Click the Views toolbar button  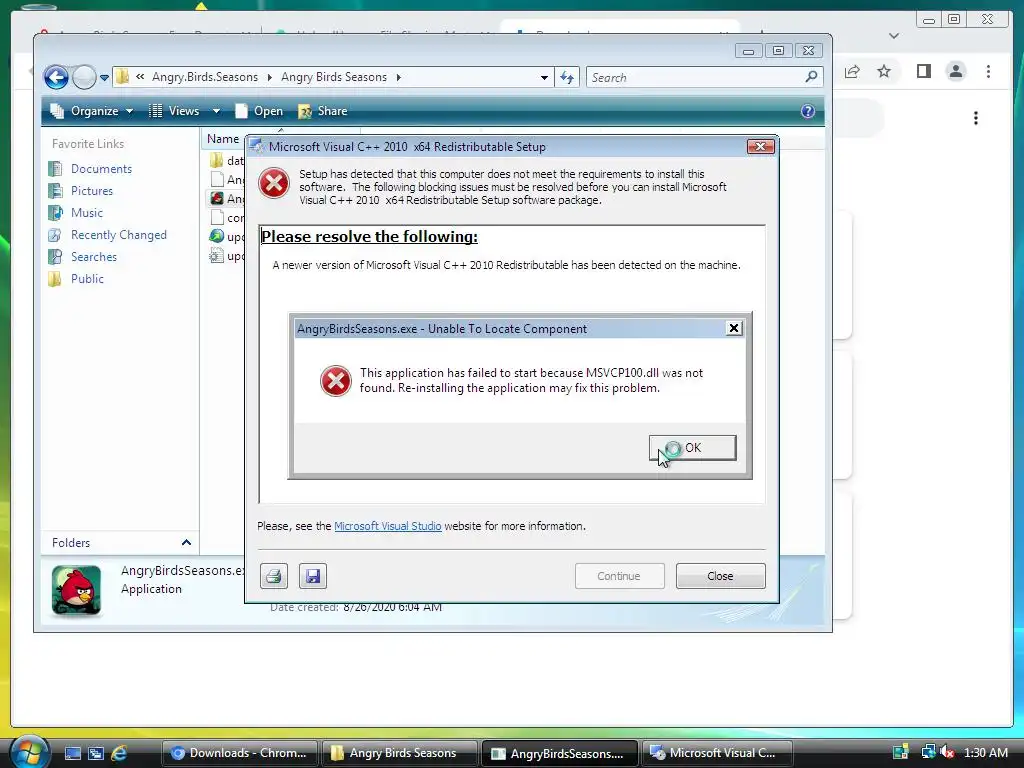coord(174,111)
